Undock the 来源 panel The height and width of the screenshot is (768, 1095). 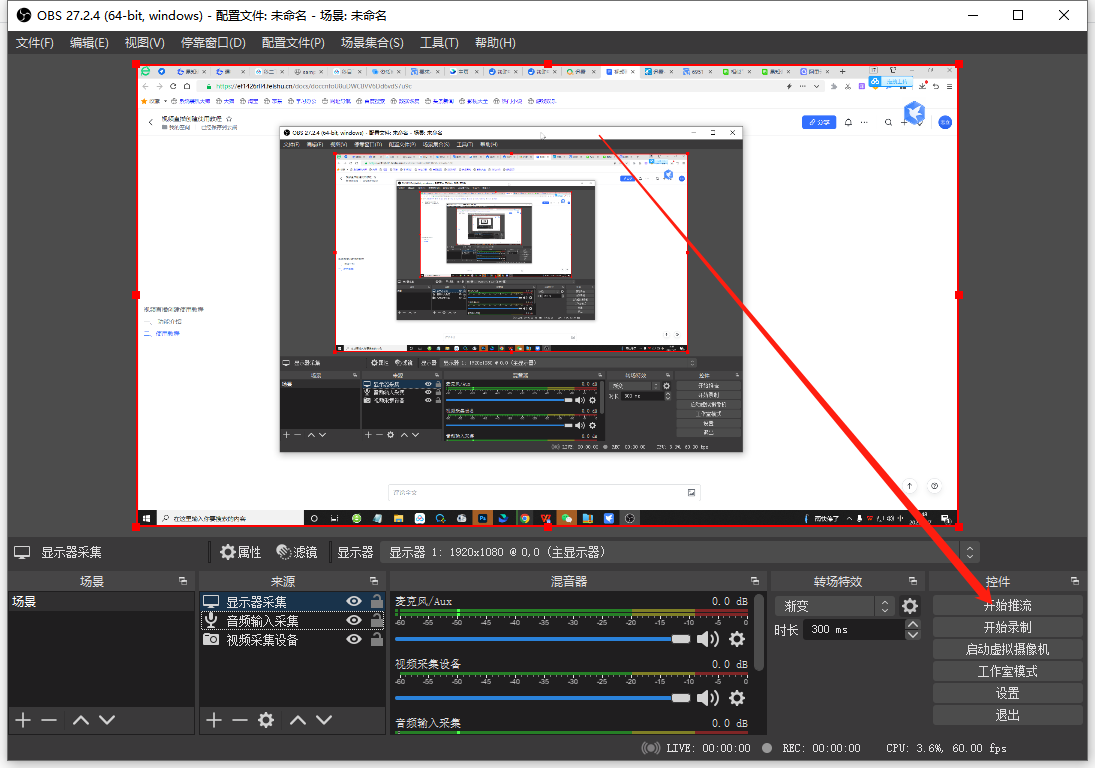(374, 581)
